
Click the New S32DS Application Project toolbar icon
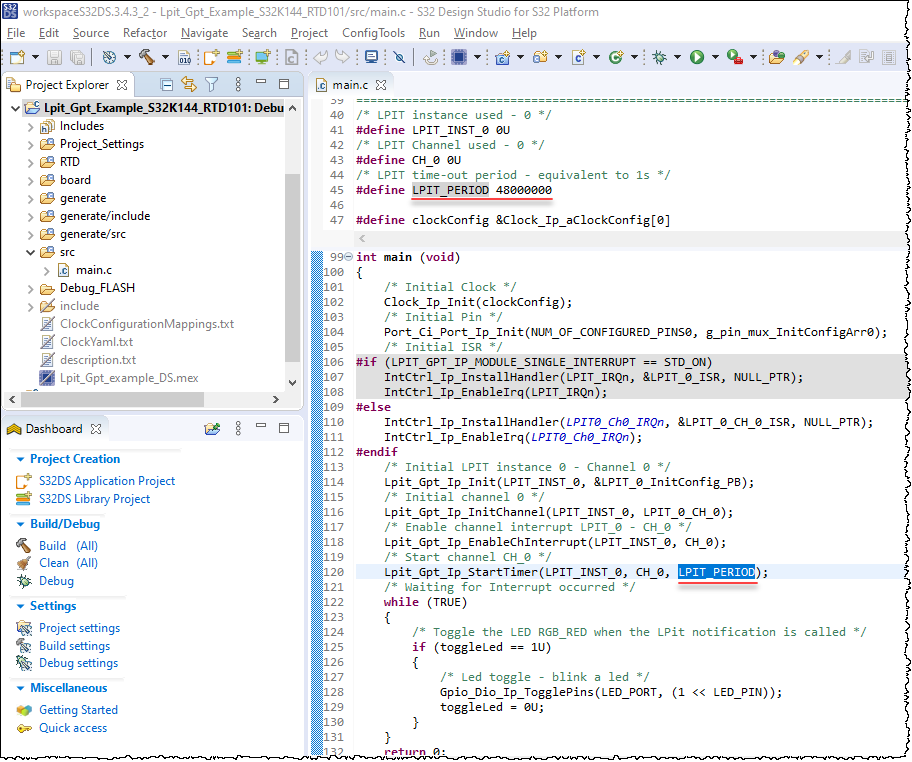pos(211,58)
